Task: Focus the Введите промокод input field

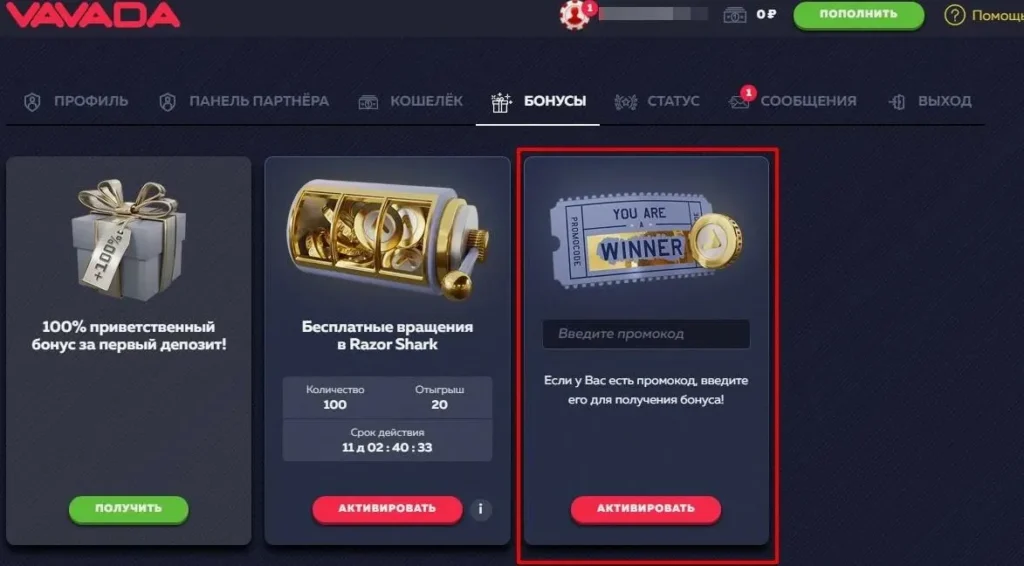Action: (646, 334)
